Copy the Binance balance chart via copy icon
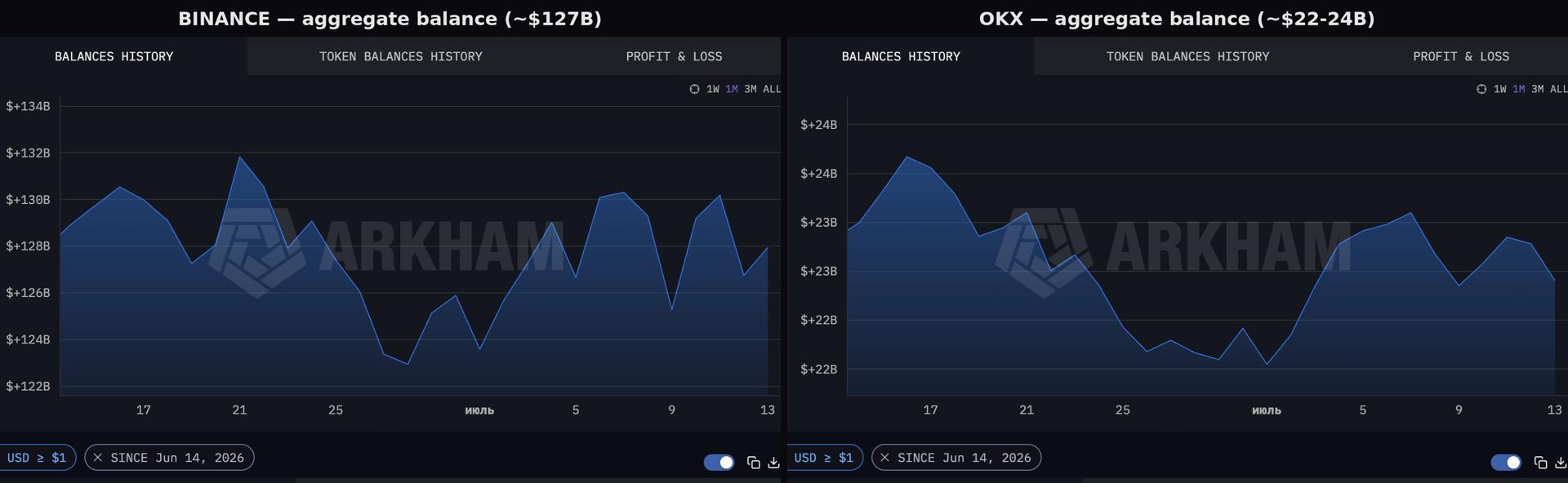Image resolution: width=1568 pixels, height=483 pixels. 753,463
